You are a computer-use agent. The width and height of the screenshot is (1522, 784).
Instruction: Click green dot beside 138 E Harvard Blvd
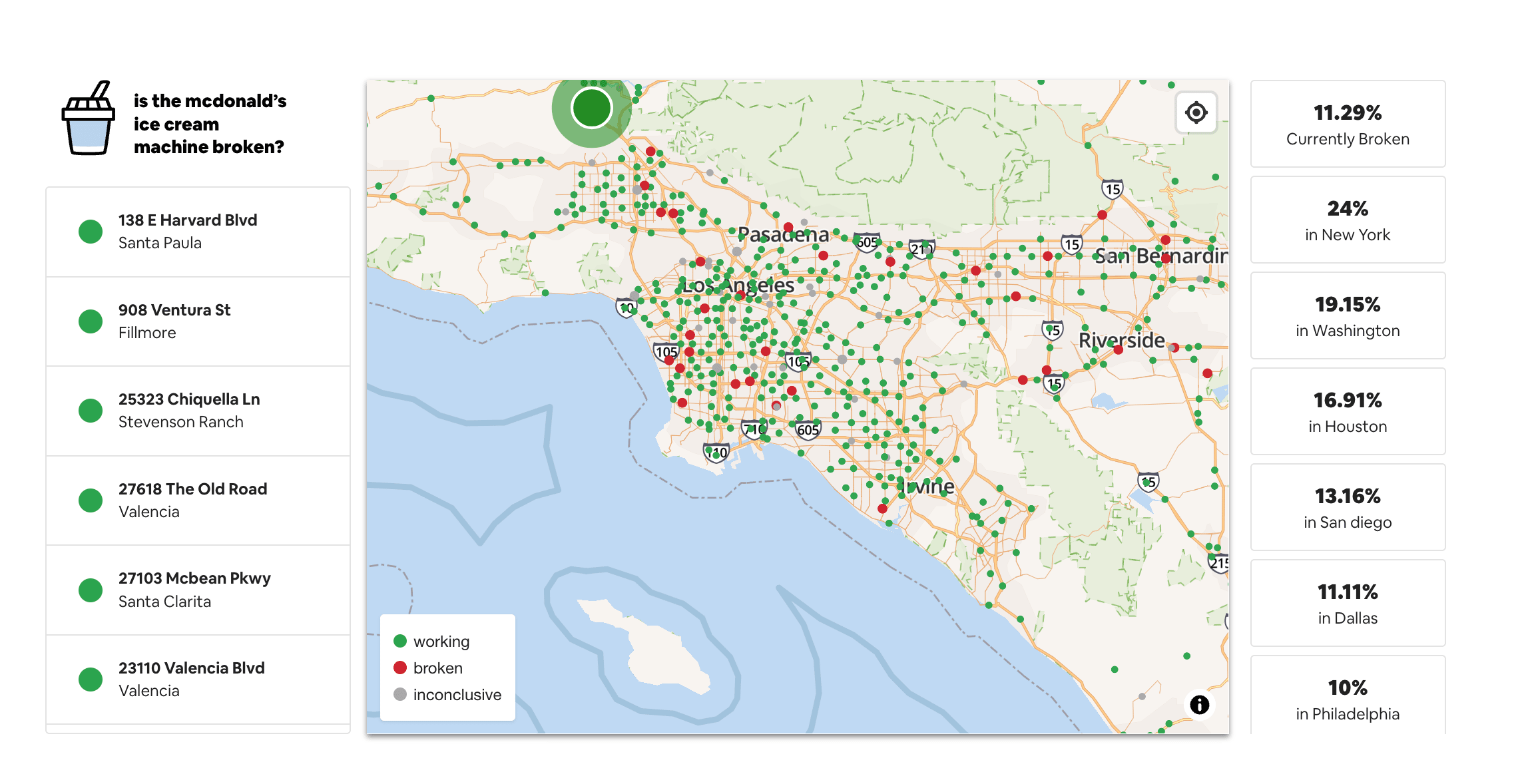[x=91, y=232]
